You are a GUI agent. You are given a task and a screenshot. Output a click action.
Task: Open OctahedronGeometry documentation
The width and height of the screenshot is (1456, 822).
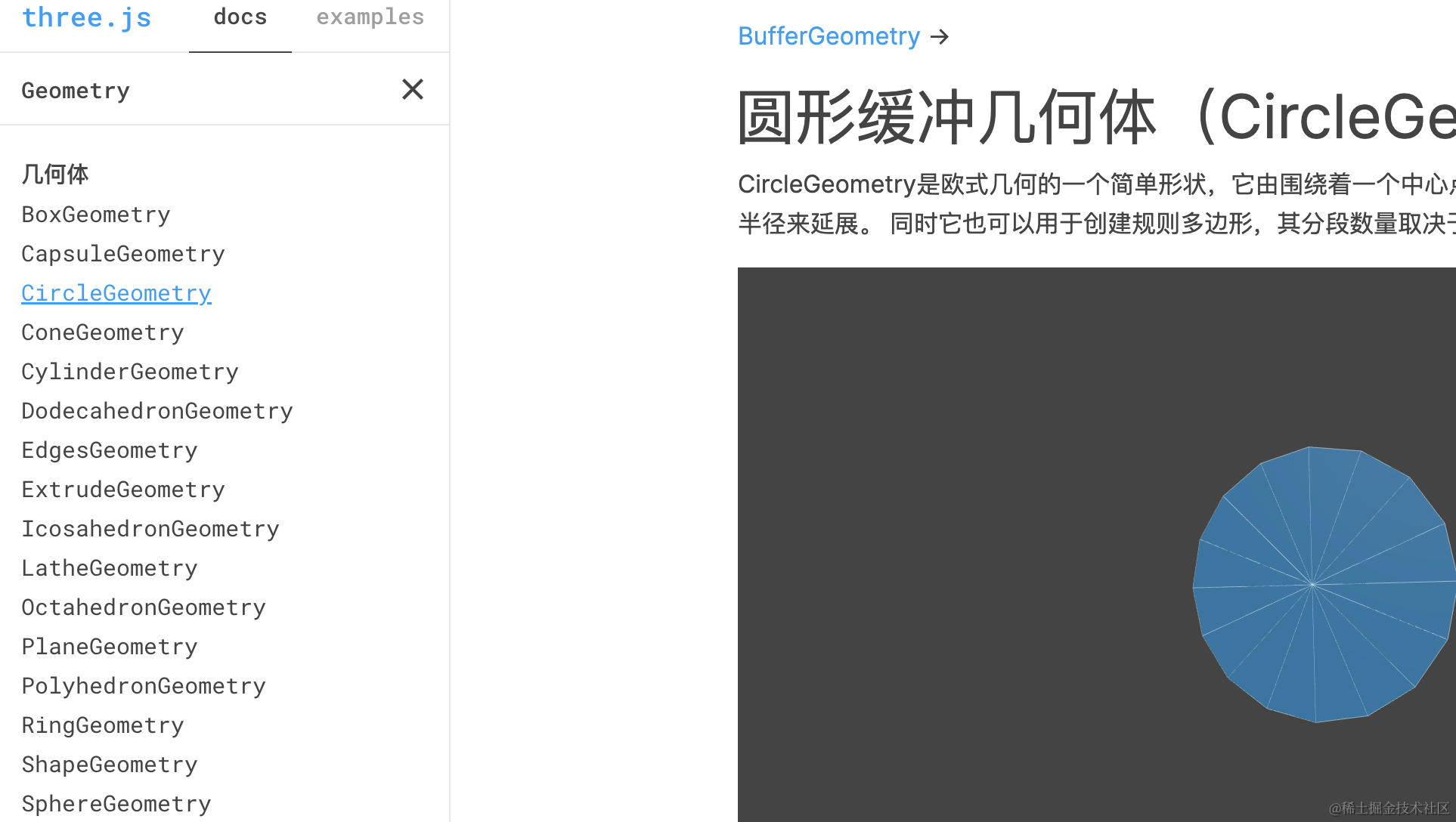(x=144, y=607)
